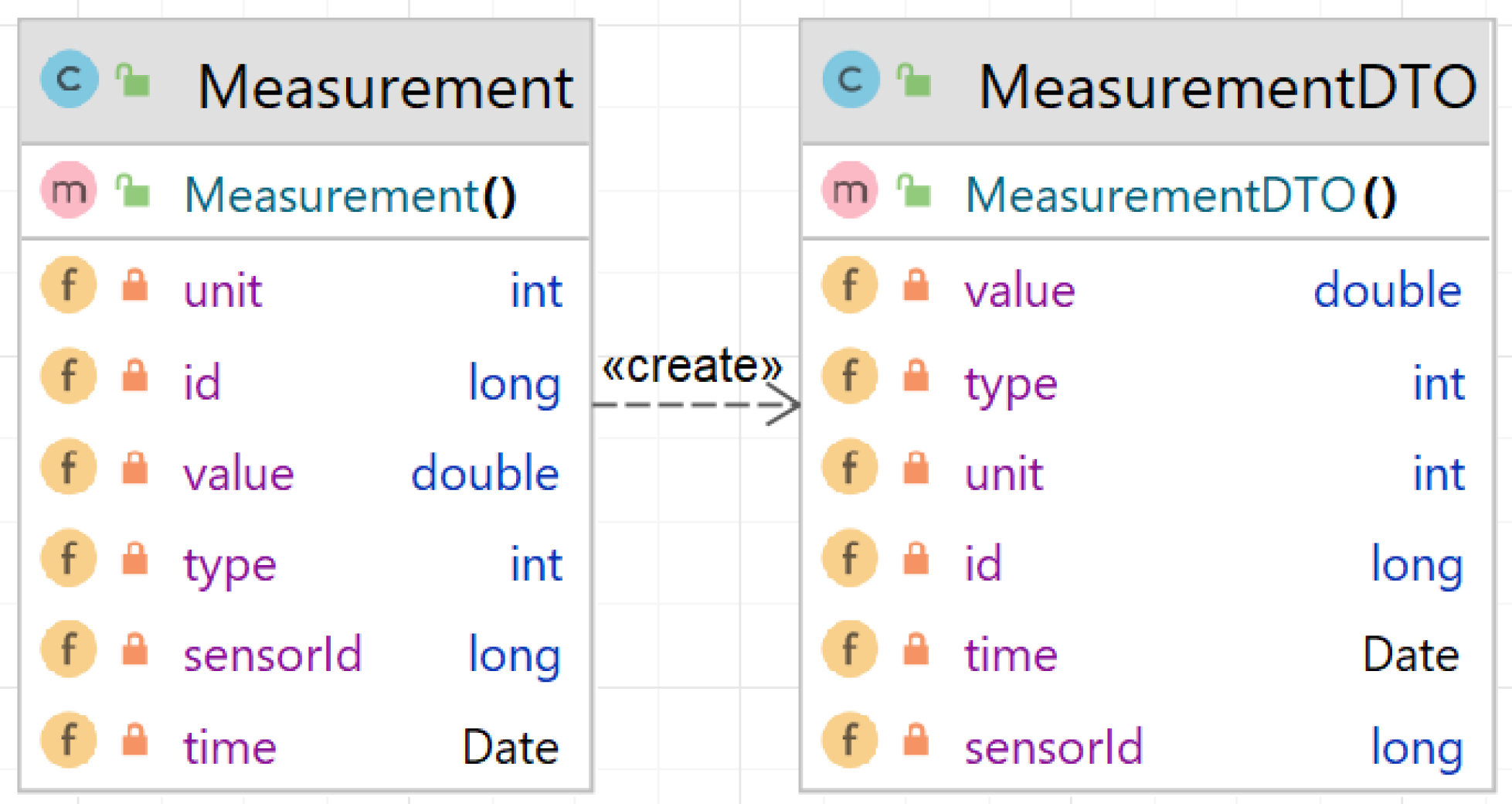Click the class icon beside MeasurementDTO title
The height and width of the screenshot is (804, 1512).
(x=851, y=79)
